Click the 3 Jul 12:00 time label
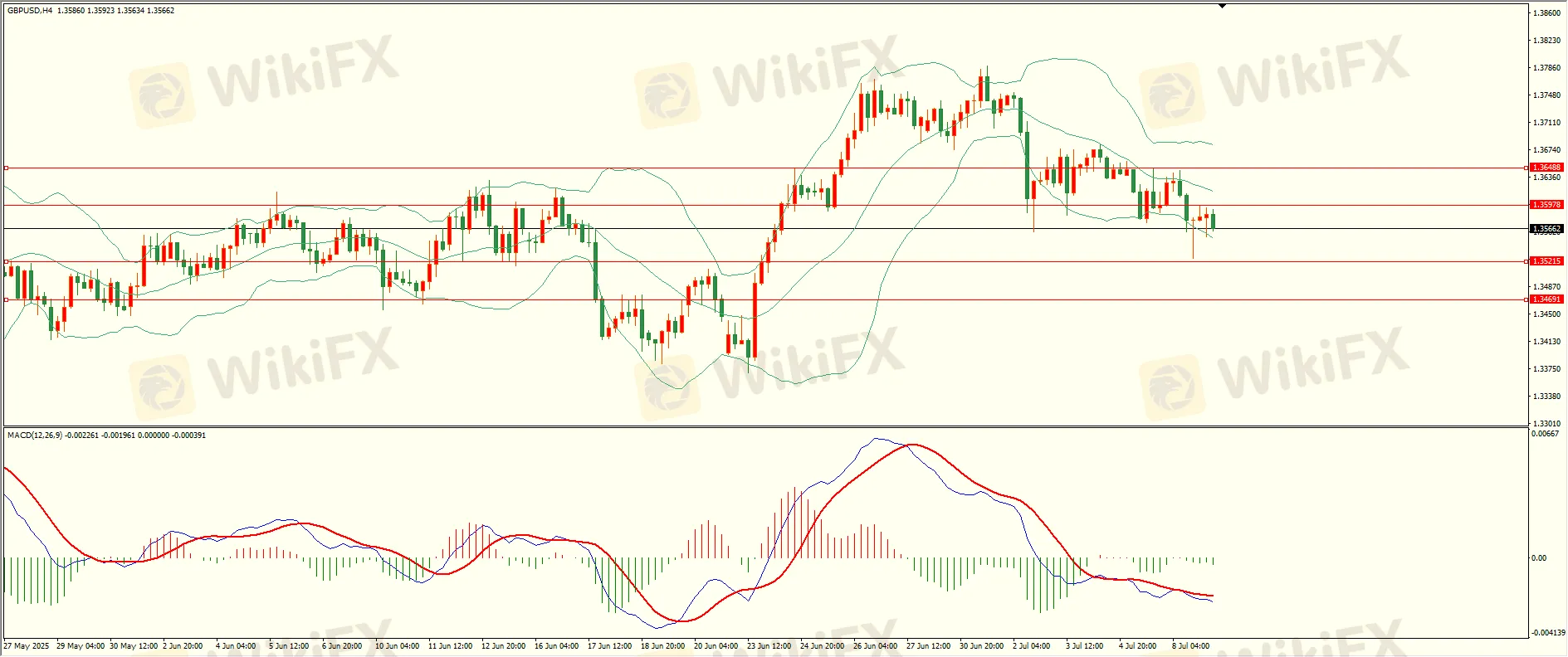This screenshot has width=1568, height=657. [x=1085, y=646]
